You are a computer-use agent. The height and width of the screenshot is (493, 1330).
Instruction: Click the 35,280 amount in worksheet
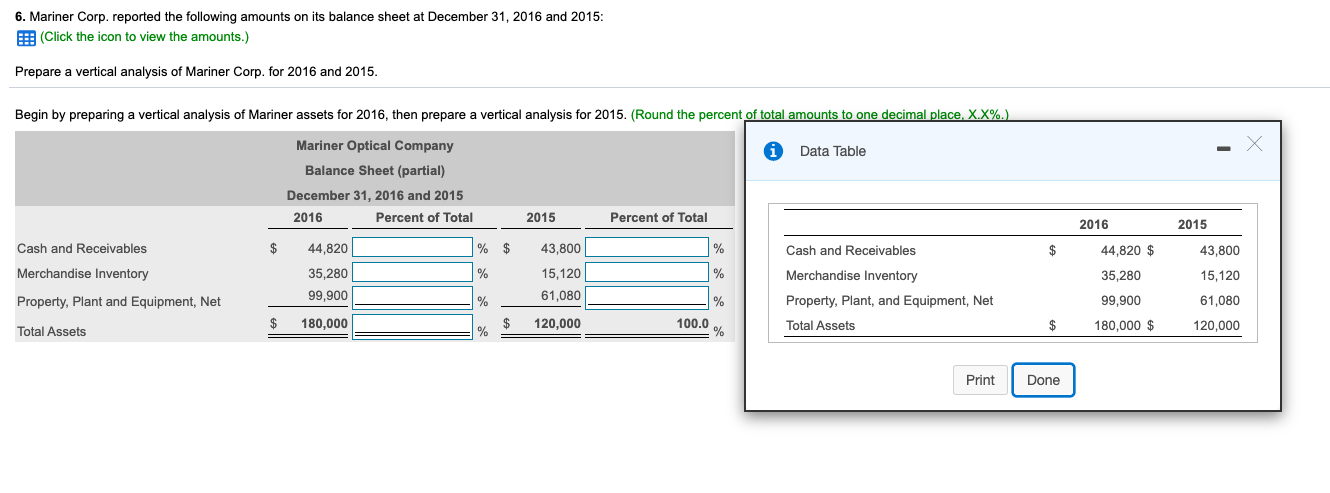tap(328, 273)
